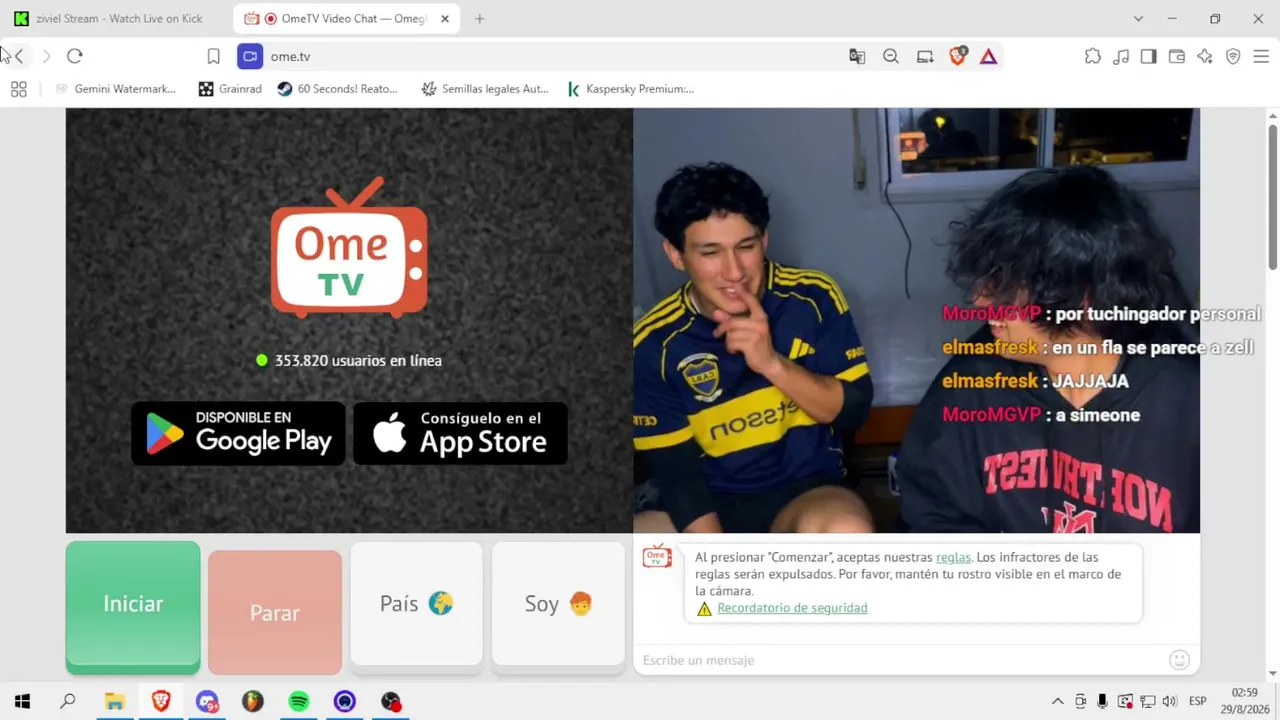Click the Brave browser taskbar icon
Screen dimensions: 1280x720
[x=161, y=701]
